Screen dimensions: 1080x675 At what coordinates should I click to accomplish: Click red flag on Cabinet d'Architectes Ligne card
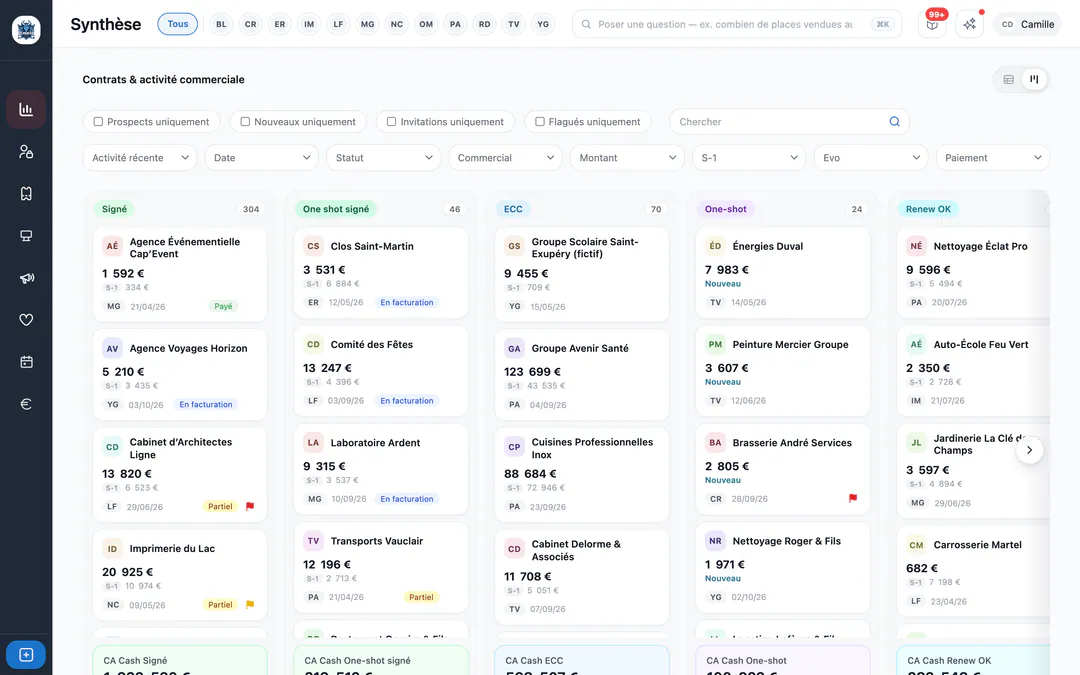(250, 506)
